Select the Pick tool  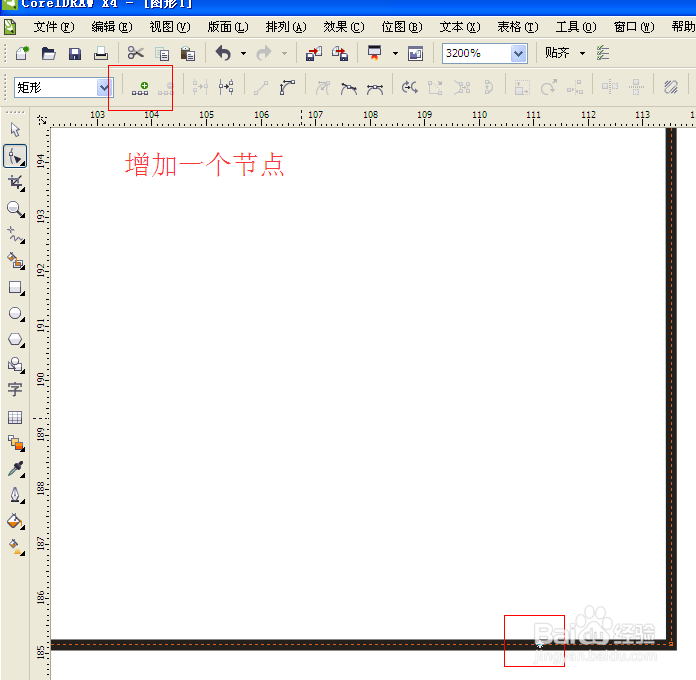pyautogui.click(x=15, y=130)
